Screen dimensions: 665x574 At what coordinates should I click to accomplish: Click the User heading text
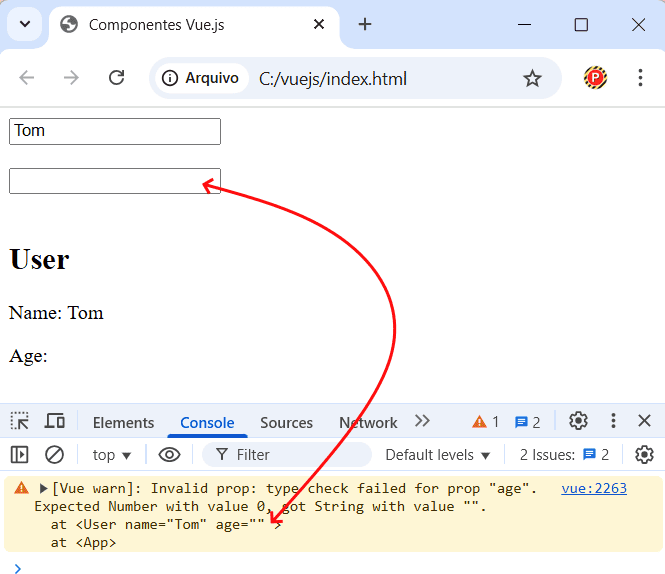(39, 259)
